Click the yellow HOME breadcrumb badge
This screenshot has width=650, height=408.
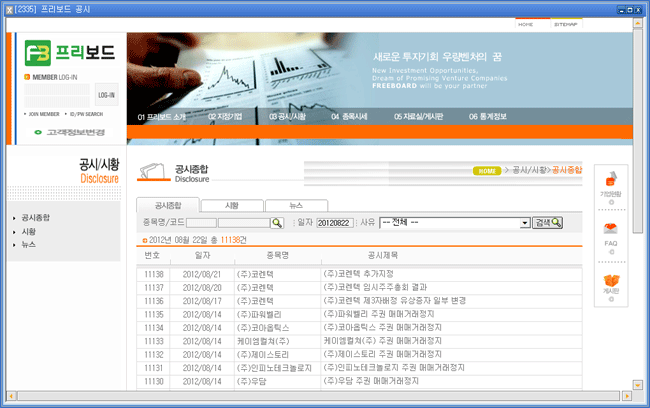487,171
